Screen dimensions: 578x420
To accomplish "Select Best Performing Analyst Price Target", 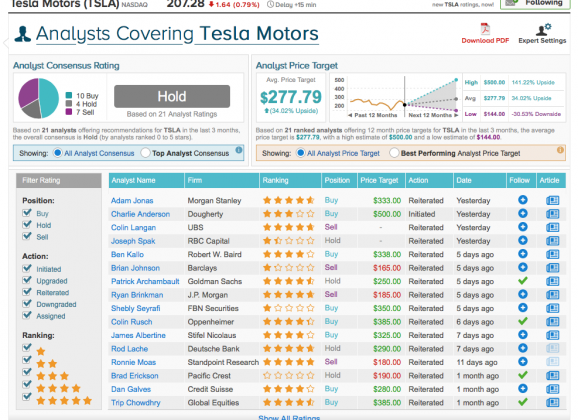I will [394, 153].
